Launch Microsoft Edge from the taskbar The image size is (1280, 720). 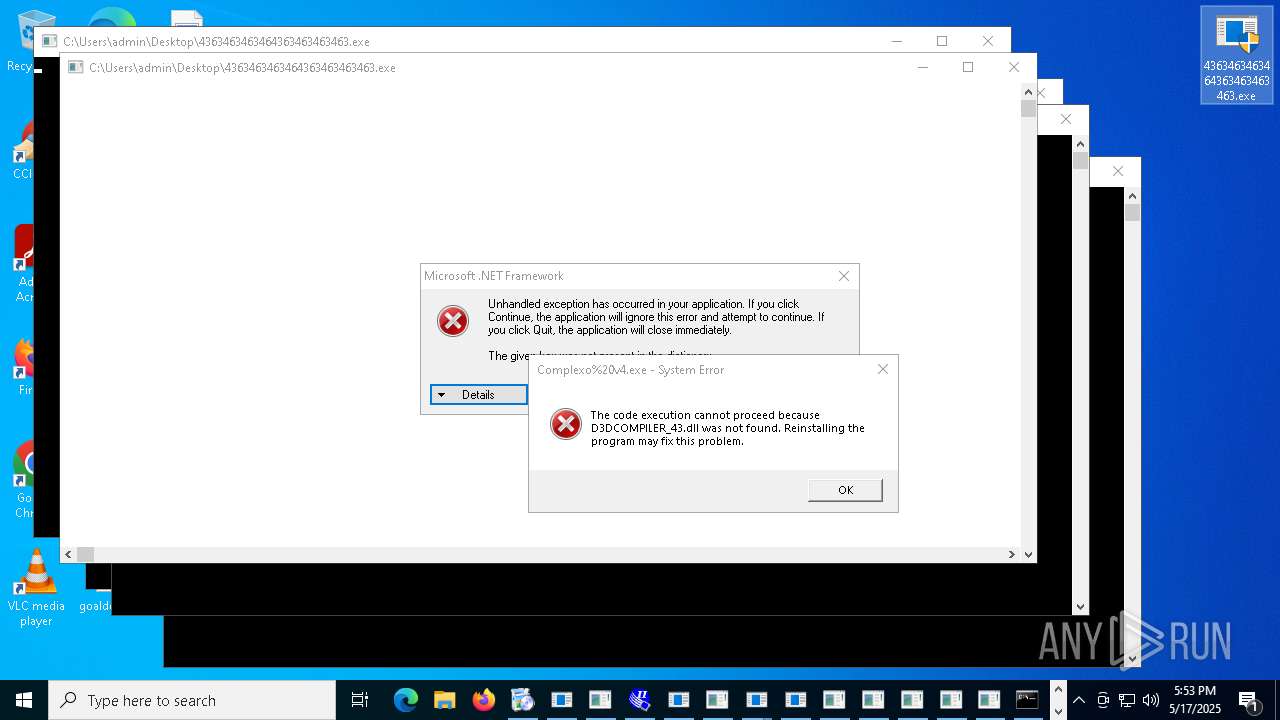(405, 700)
